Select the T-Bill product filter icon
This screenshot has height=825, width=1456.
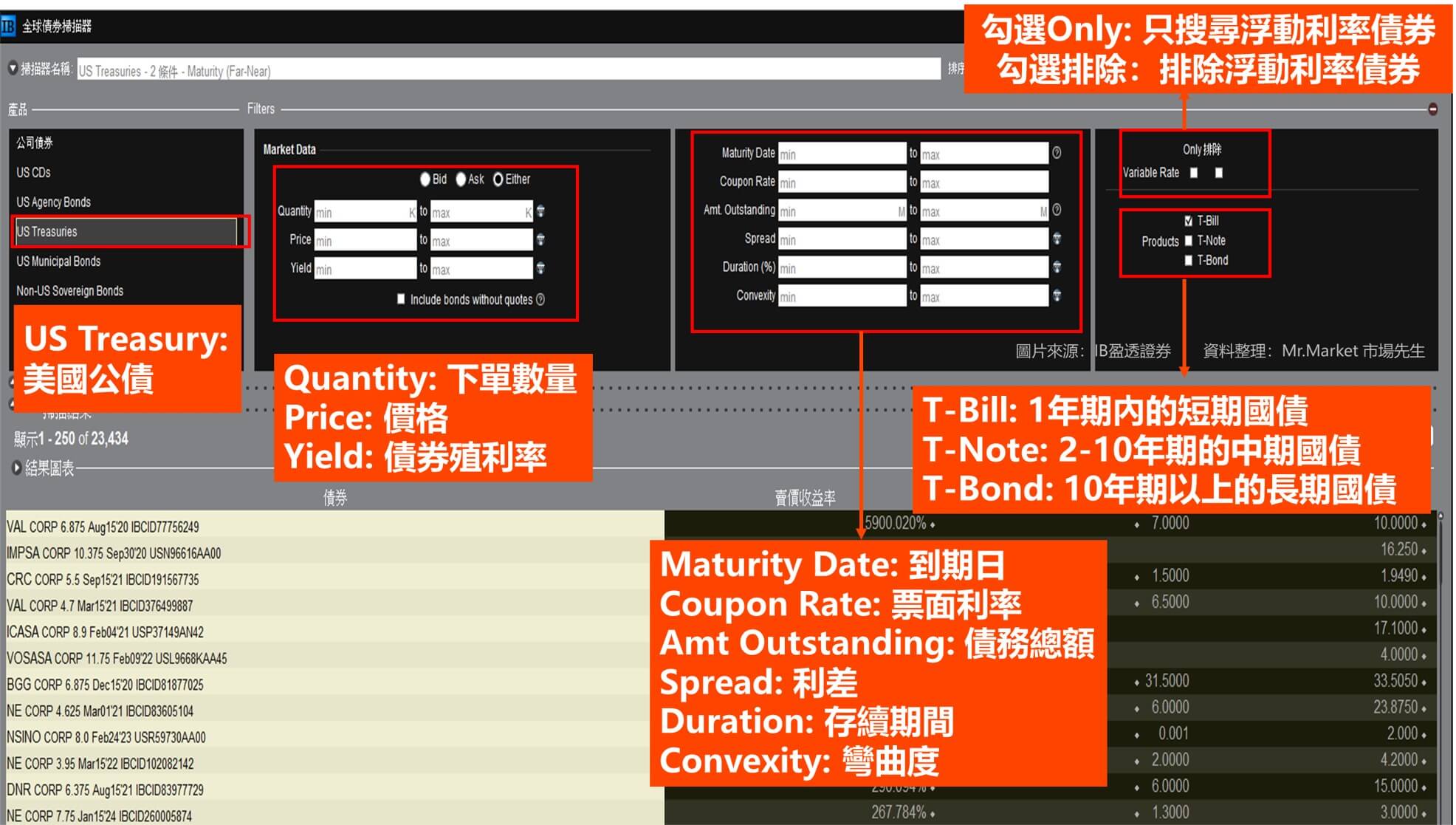(1191, 219)
